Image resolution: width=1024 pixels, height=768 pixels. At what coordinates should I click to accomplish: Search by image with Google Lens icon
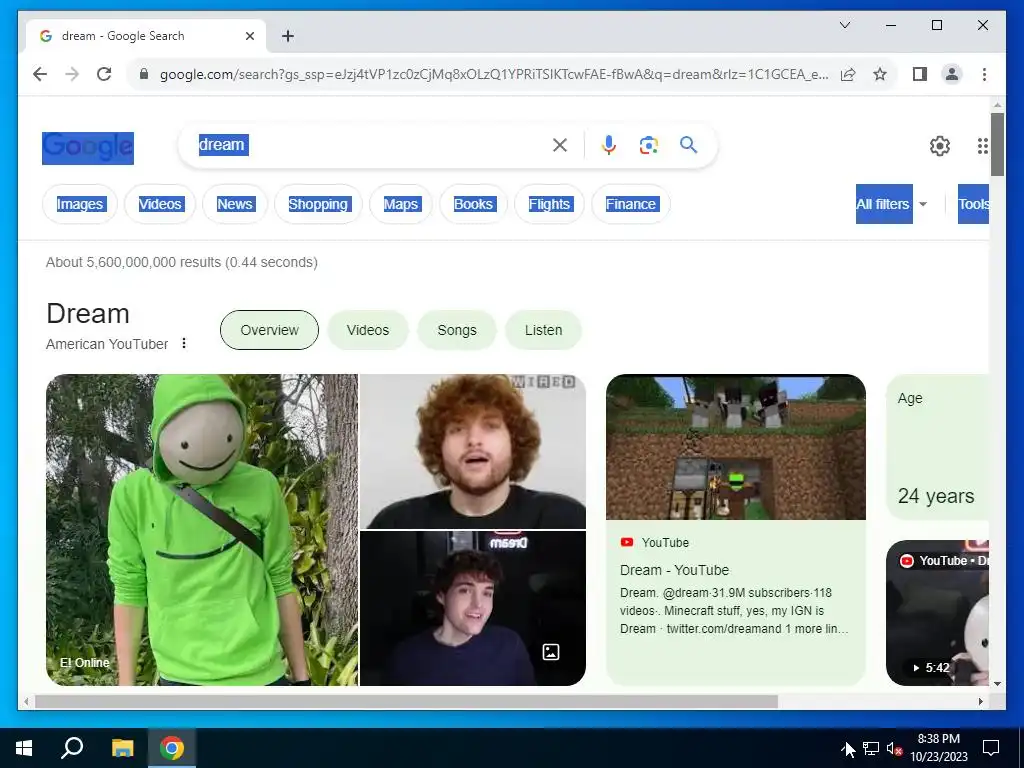(x=648, y=145)
